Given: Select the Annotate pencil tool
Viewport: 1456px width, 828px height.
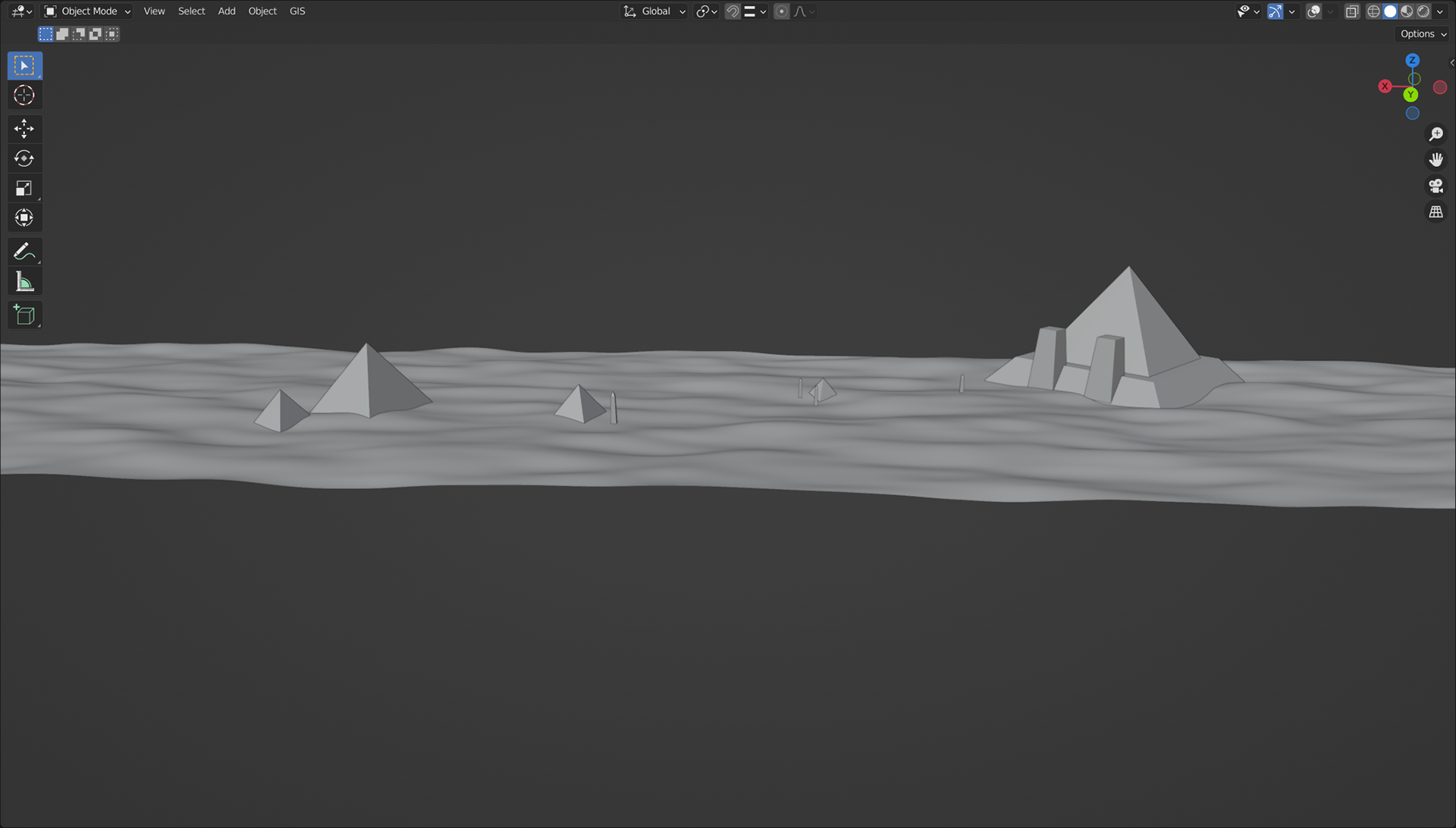Looking at the screenshot, I should point(24,252).
